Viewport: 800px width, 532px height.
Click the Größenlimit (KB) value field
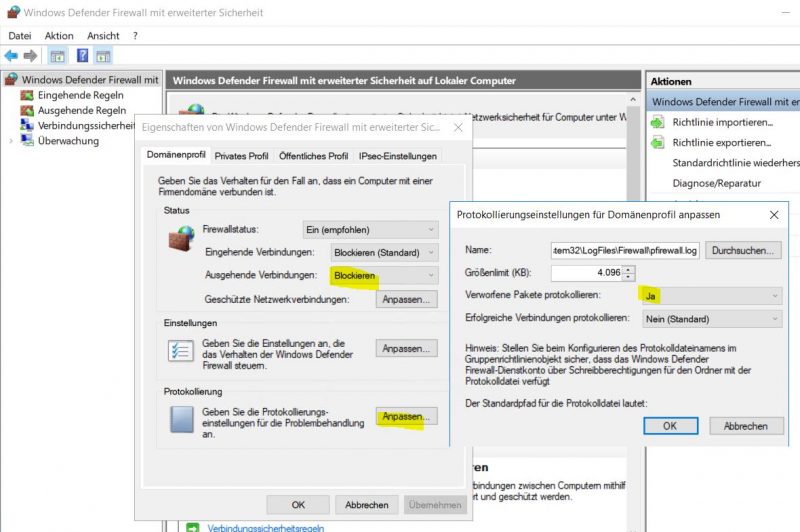587,273
